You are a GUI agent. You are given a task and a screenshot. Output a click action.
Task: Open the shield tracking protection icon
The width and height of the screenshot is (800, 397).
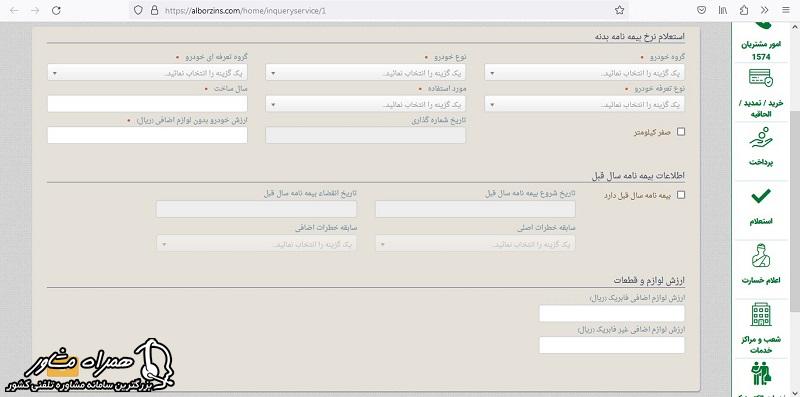(x=138, y=10)
